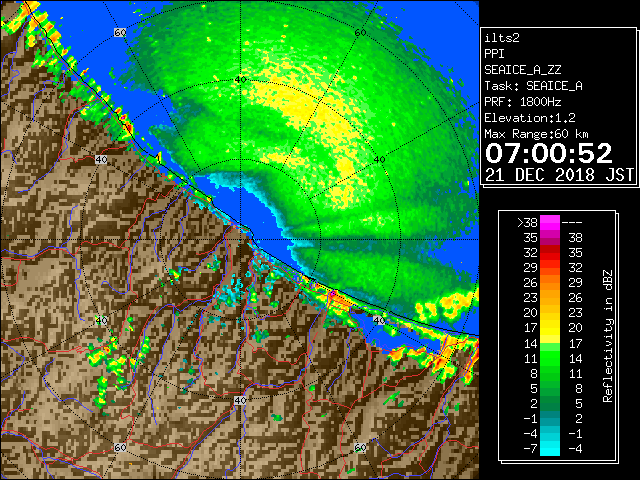Viewport: 640px width, 480px height.
Task: Click the "Reflectivity in dBZ" legend title
Action: [608, 336]
